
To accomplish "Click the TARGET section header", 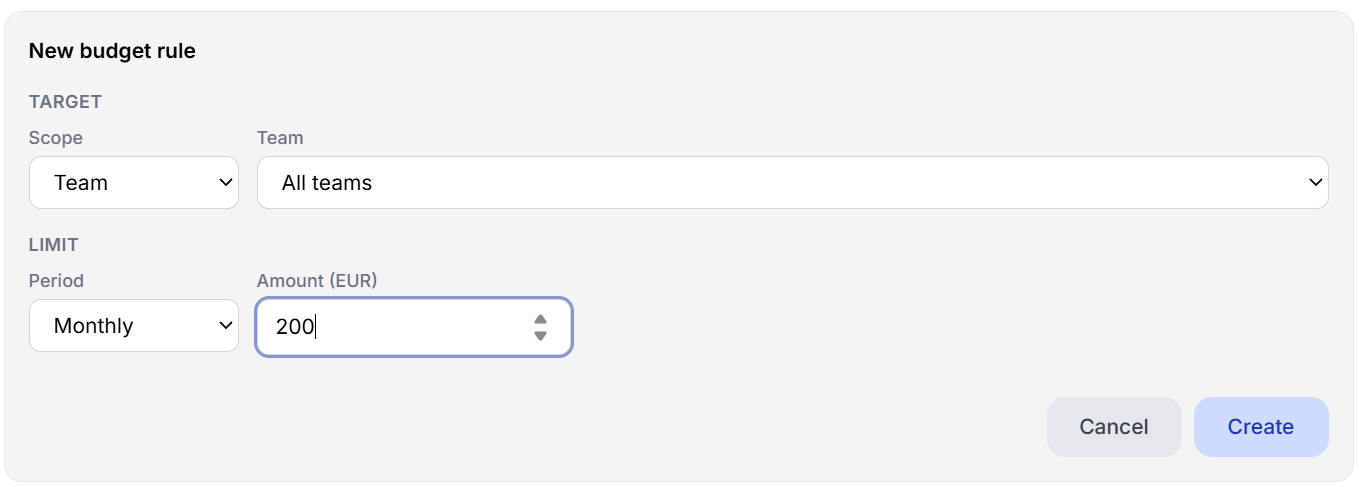I will click(66, 102).
